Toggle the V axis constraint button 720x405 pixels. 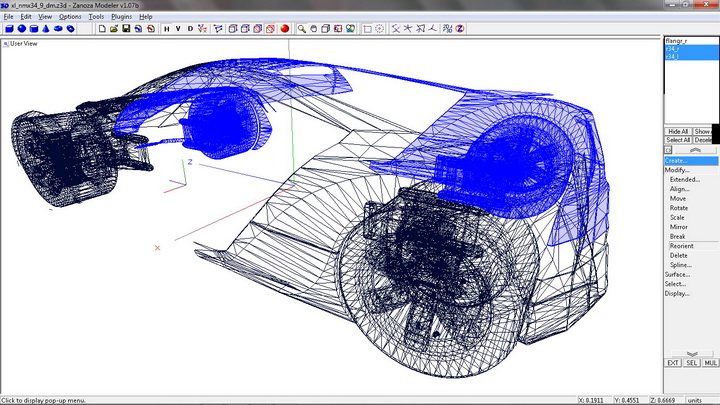[178, 29]
